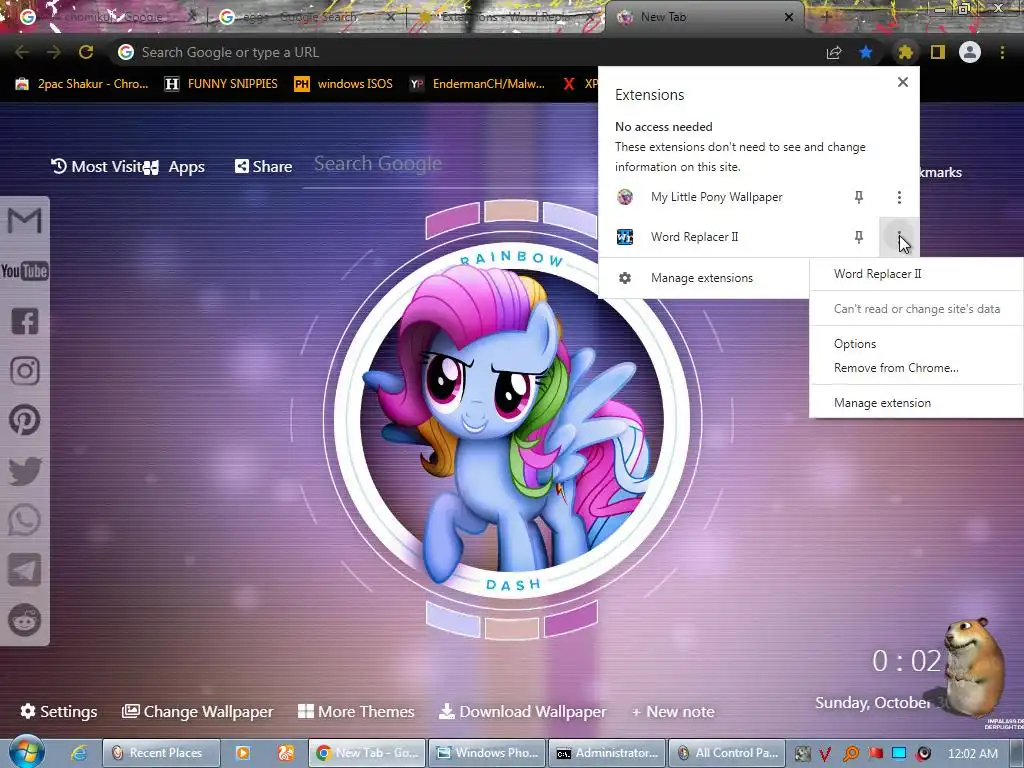The width and height of the screenshot is (1024, 768).
Task: Open Reddit shortcut in the sidebar
Action: 25,620
